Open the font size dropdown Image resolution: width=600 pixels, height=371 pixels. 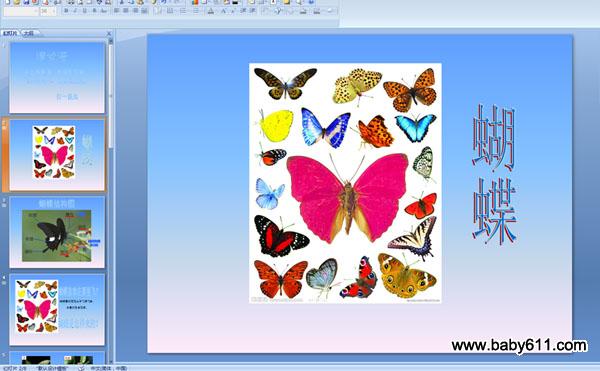point(47,11)
